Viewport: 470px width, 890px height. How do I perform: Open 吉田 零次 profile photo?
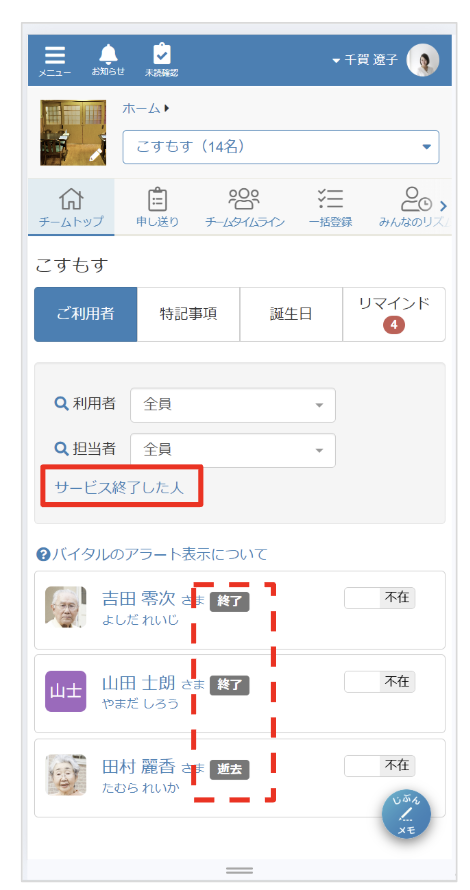point(66,607)
